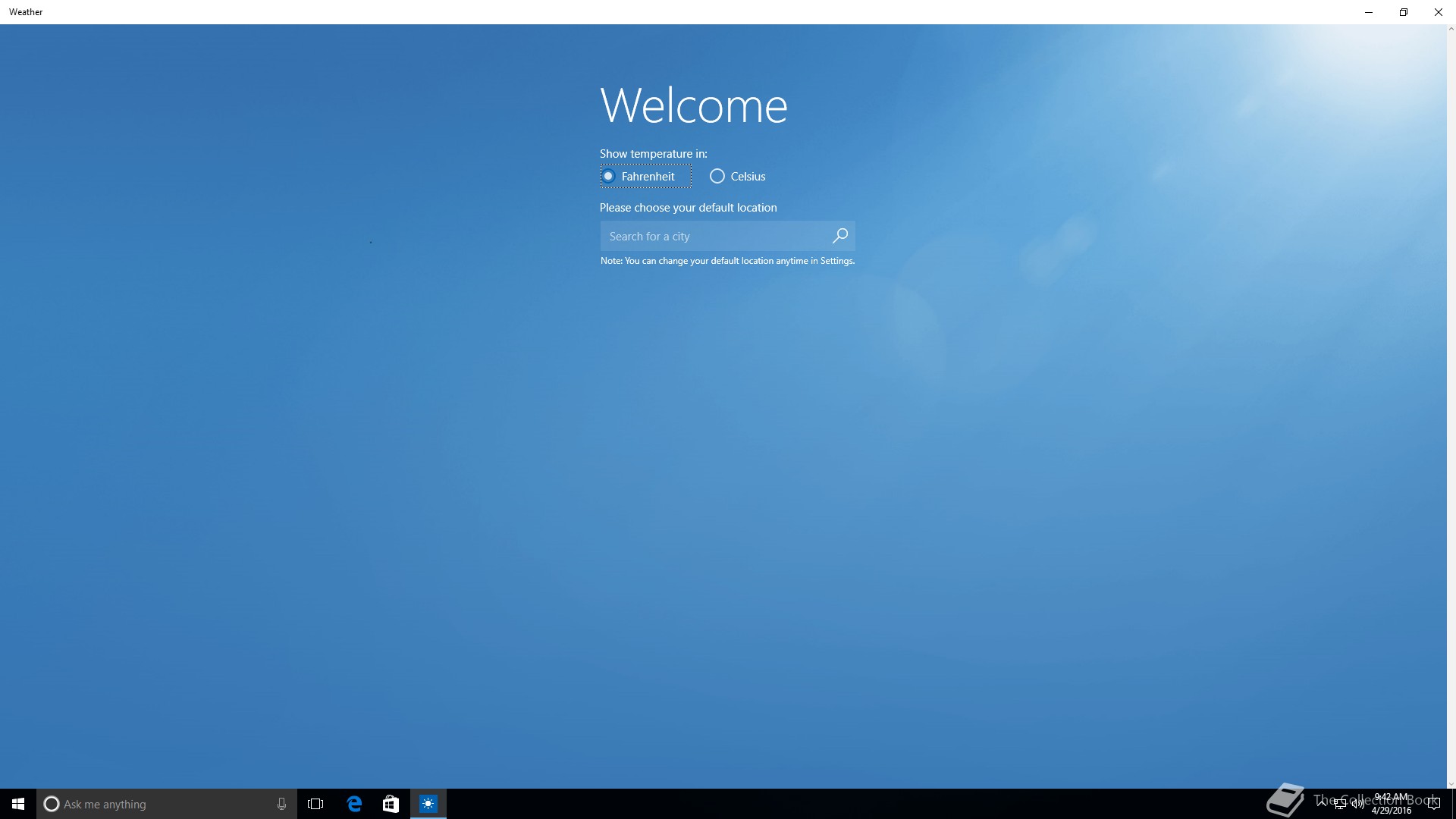Click the taskbar clock showing 4/29/2016
This screenshot has height=819, width=1456.
[x=1392, y=804]
